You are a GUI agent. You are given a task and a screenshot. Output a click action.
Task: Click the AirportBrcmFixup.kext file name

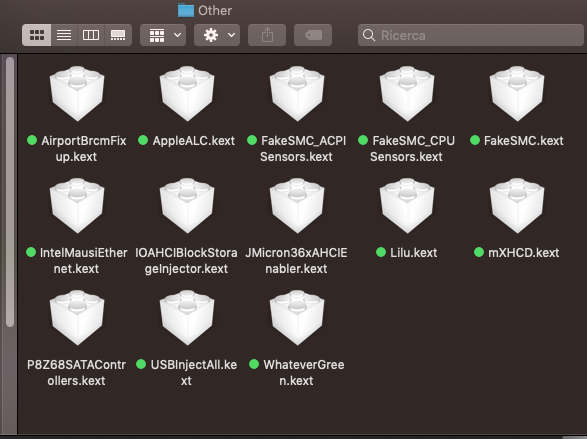[x=83, y=149]
